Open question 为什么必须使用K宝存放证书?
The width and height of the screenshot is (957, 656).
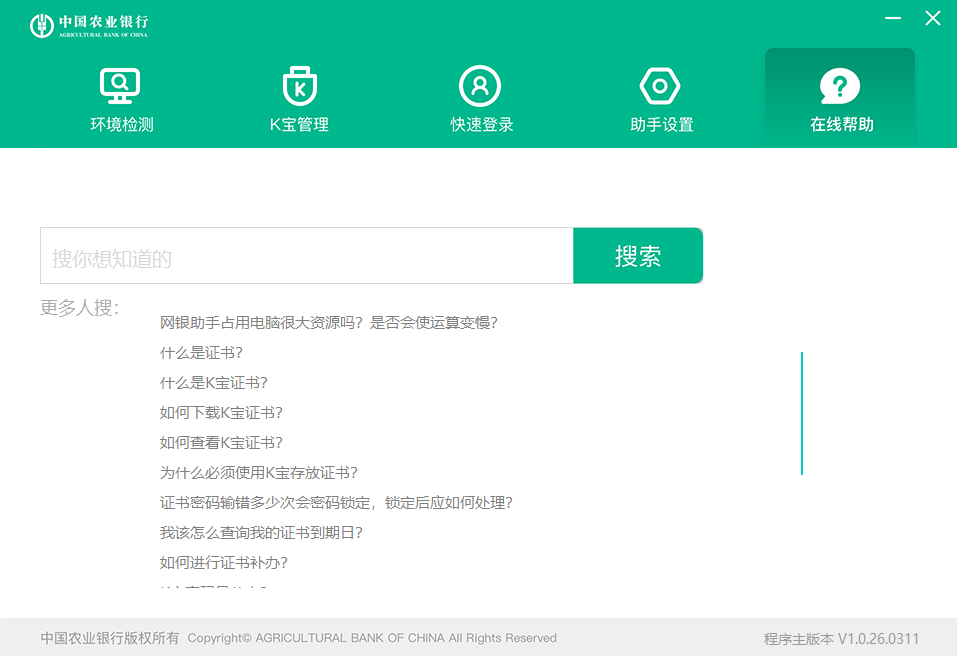[259, 472]
